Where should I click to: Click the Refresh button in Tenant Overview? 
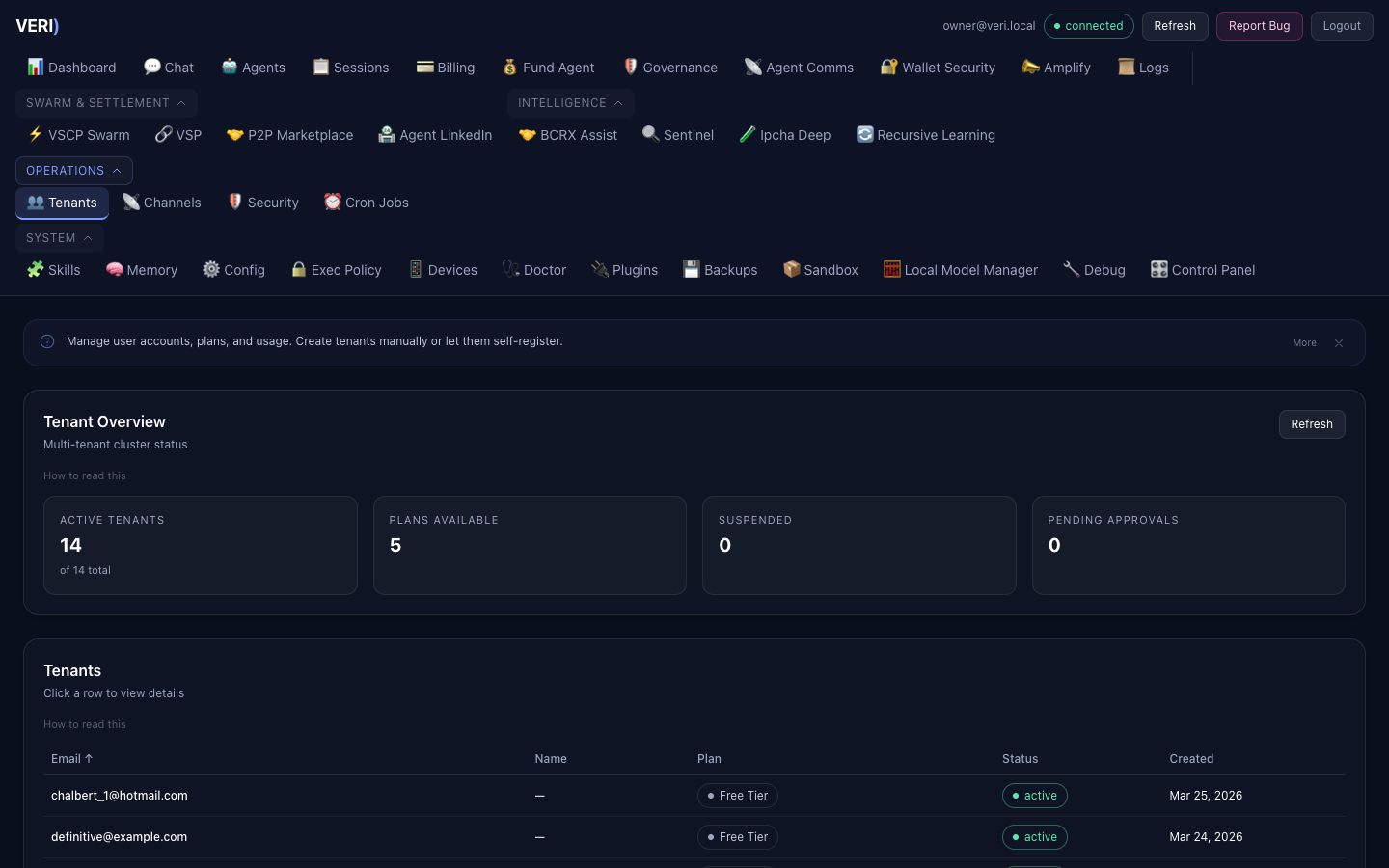[1312, 424]
